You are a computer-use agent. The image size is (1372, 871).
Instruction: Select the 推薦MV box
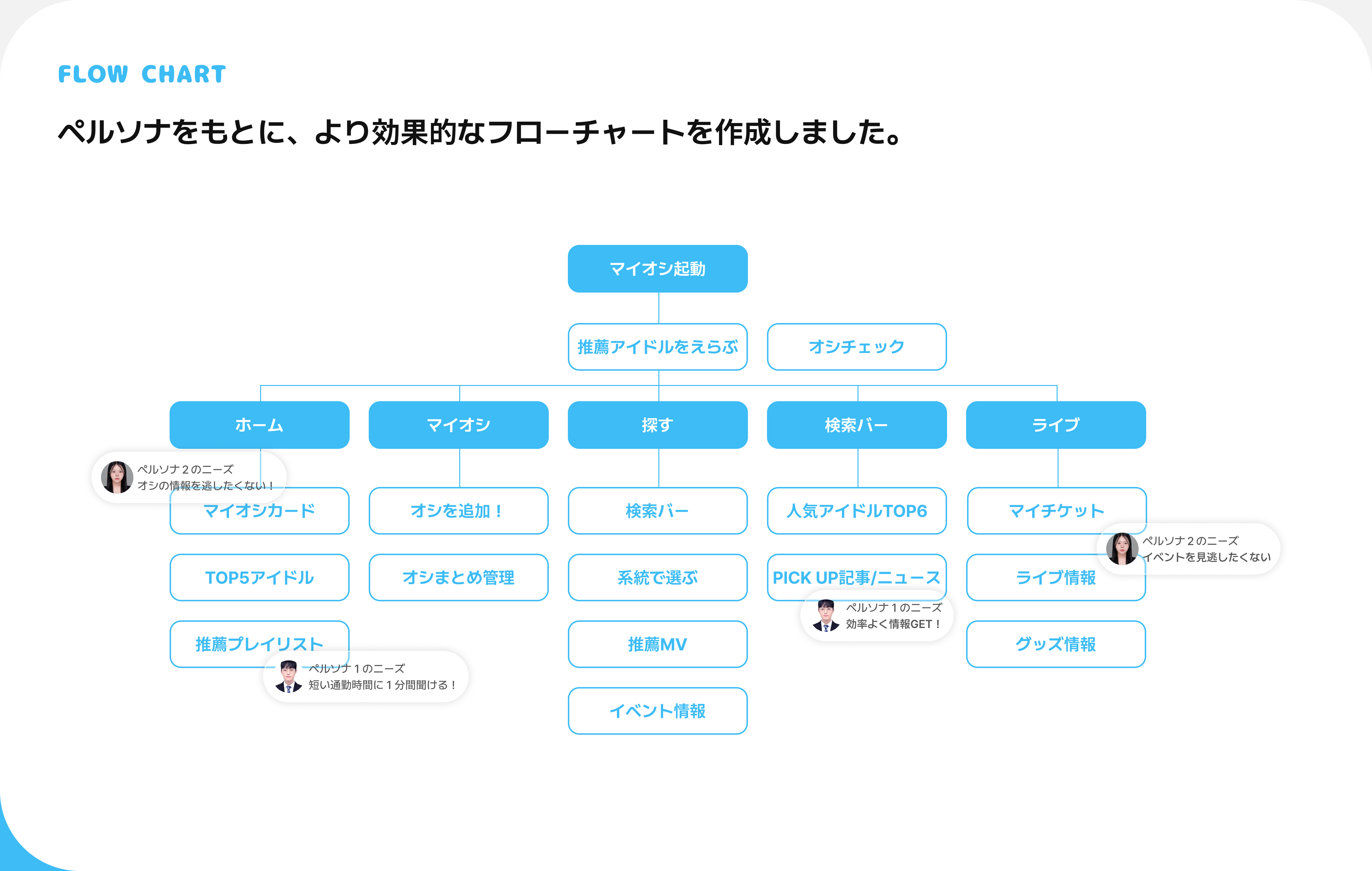pos(657,644)
